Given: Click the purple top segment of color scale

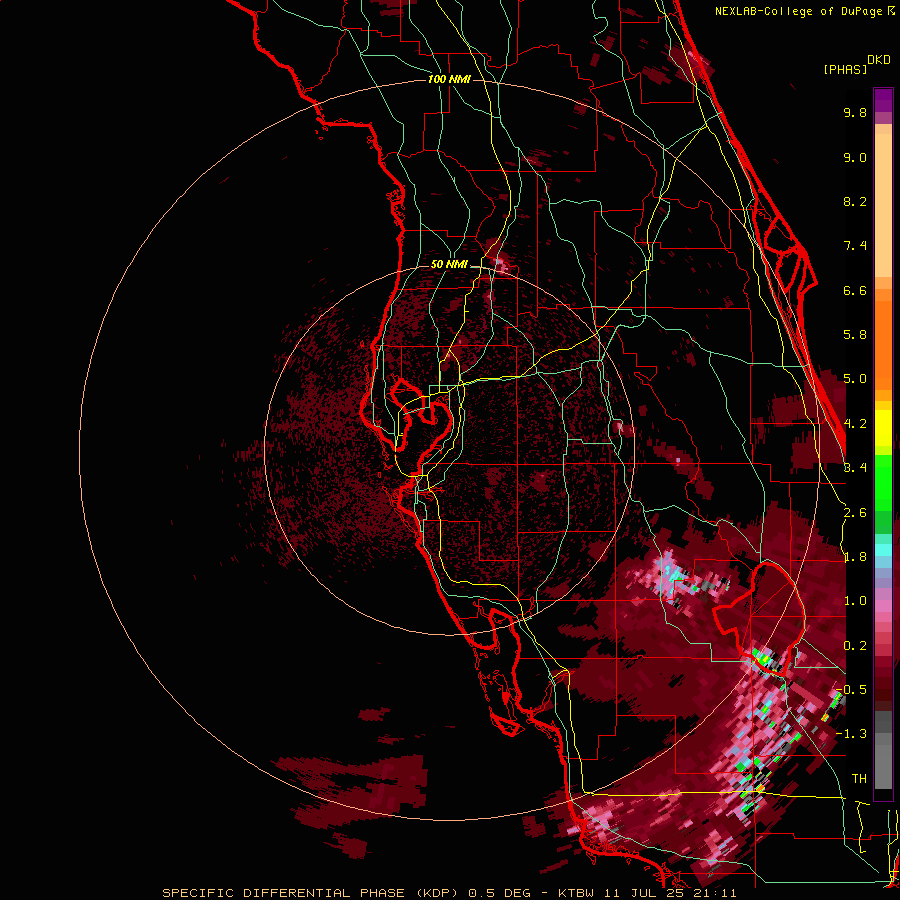Looking at the screenshot, I should click(x=883, y=100).
